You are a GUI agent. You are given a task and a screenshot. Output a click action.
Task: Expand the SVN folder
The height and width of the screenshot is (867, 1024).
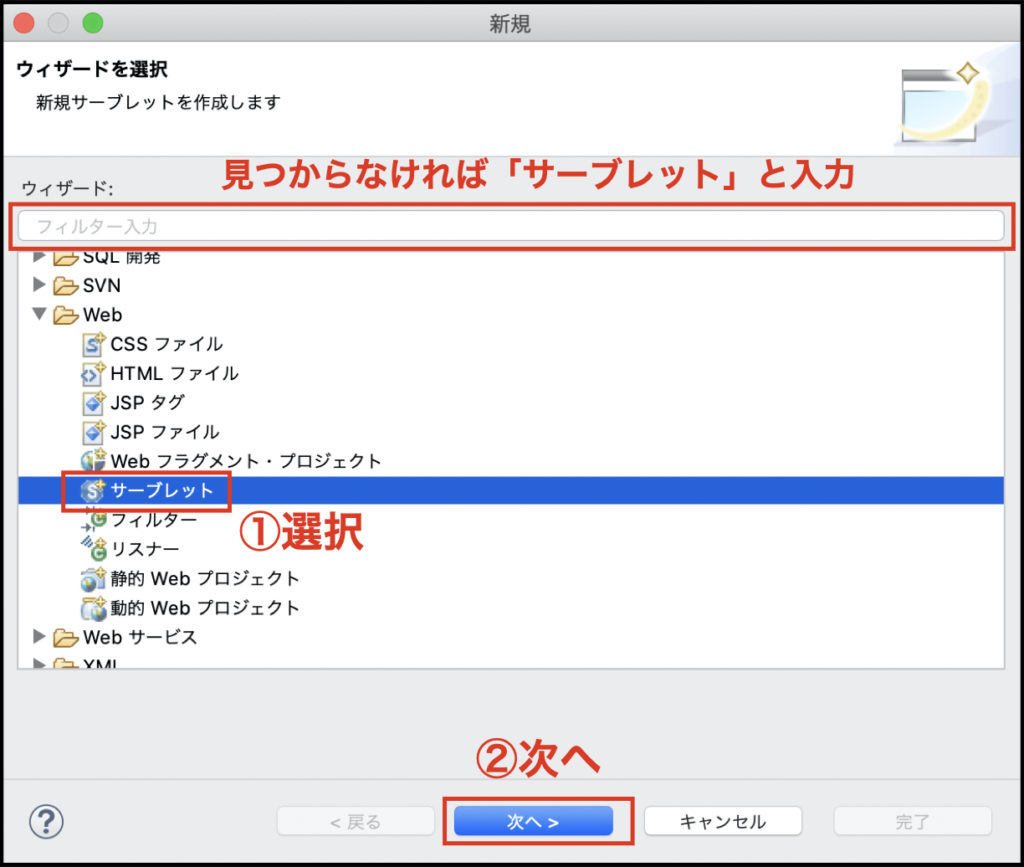pos(39,285)
